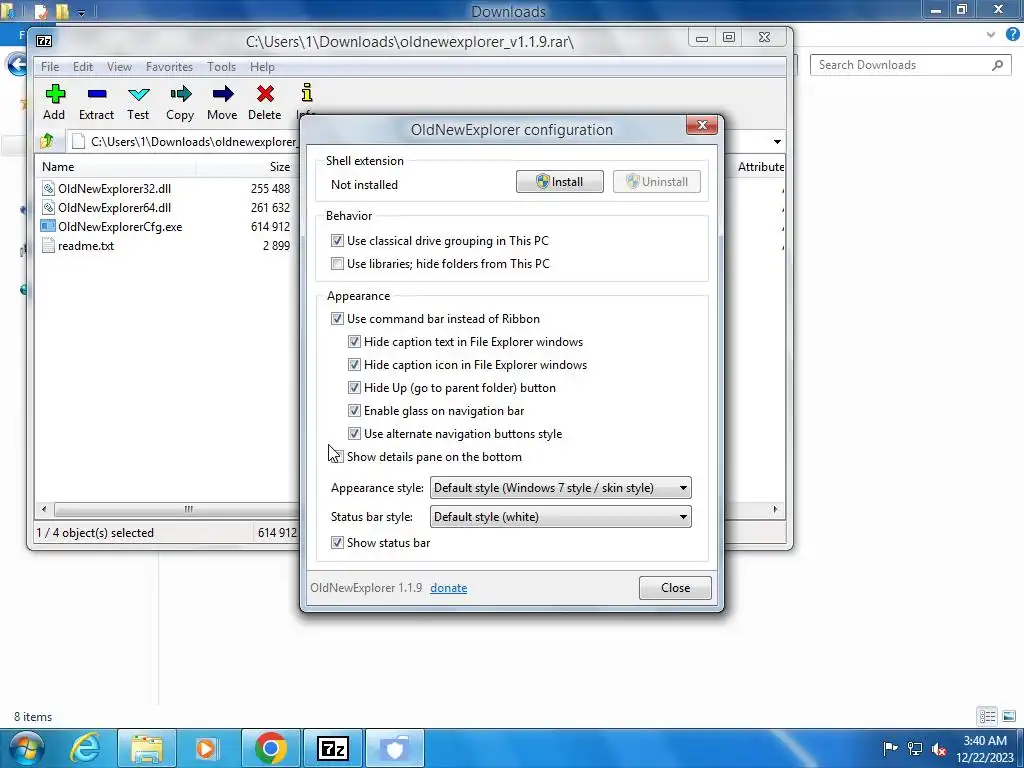Screen dimensions: 1024x768
Task: Open the File menu in 7-Zip
Action: (x=50, y=67)
